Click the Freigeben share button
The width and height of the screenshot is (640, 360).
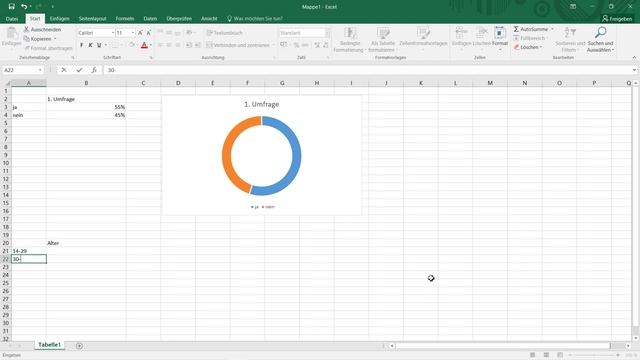617,19
